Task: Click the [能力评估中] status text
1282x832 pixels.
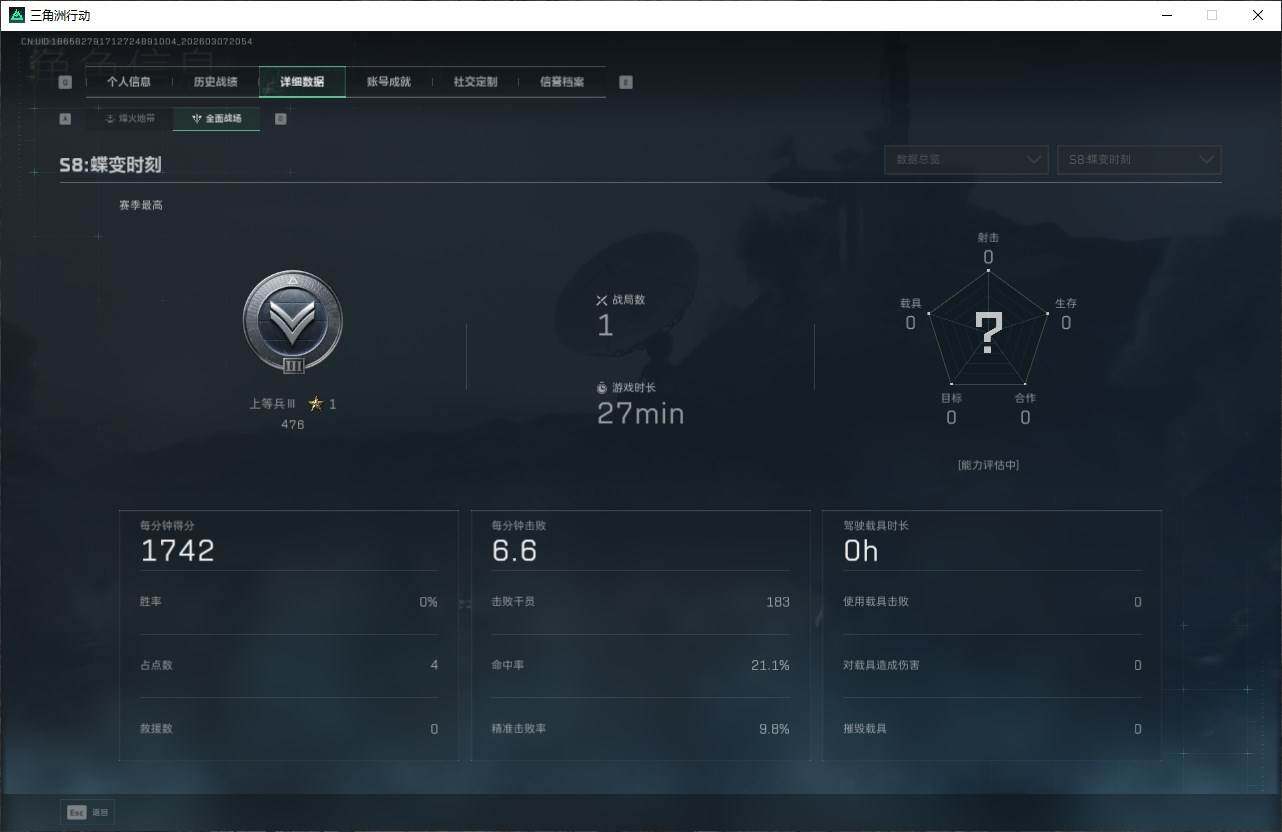Action: [x=988, y=465]
